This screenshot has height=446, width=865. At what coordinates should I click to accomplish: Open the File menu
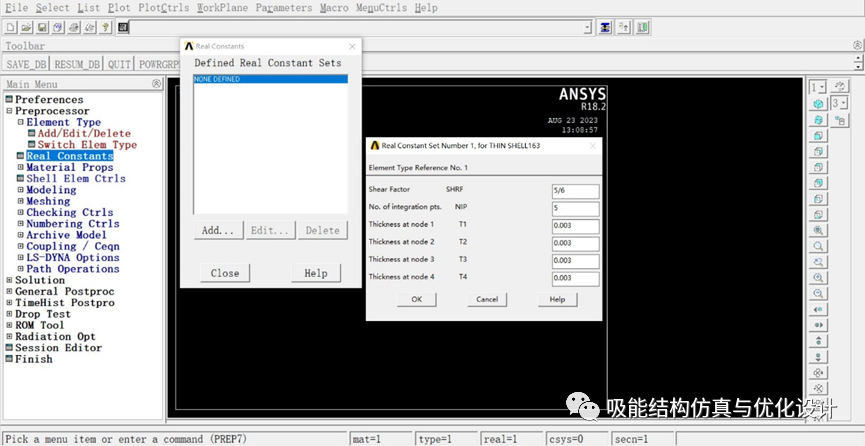point(17,8)
